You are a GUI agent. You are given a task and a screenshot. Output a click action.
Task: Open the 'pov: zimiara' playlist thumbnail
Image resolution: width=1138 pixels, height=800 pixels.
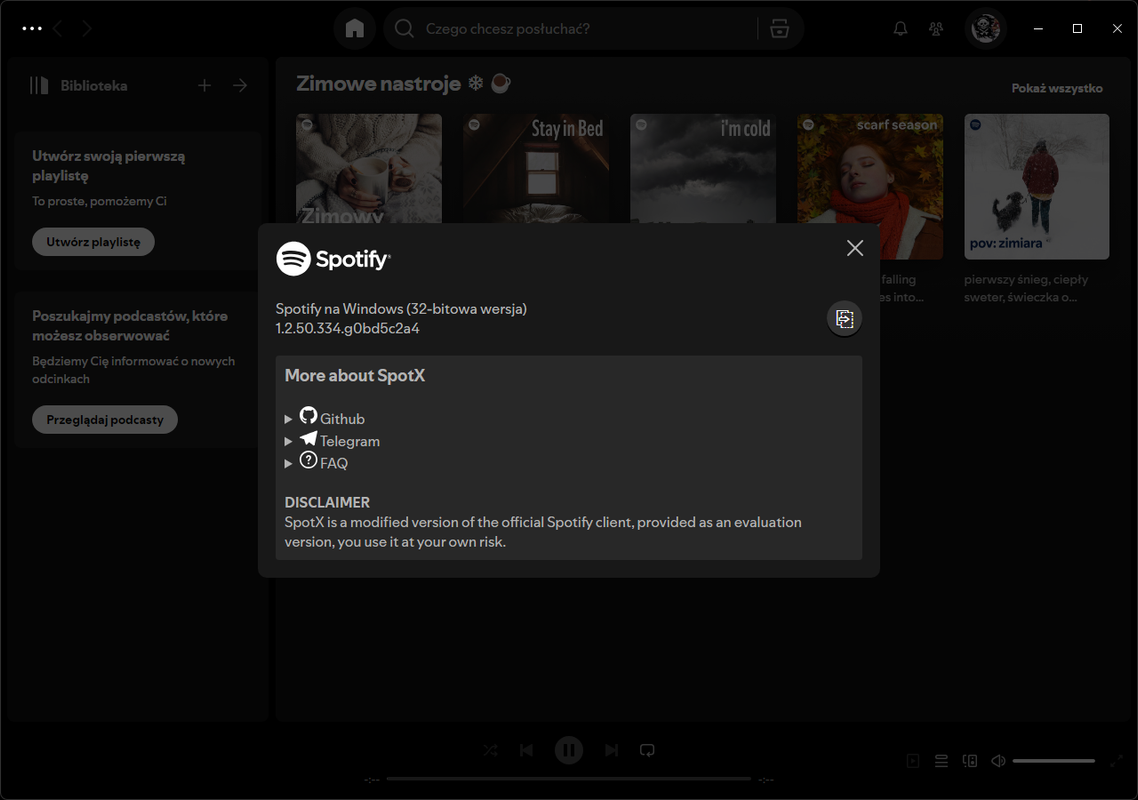coord(1036,186)
